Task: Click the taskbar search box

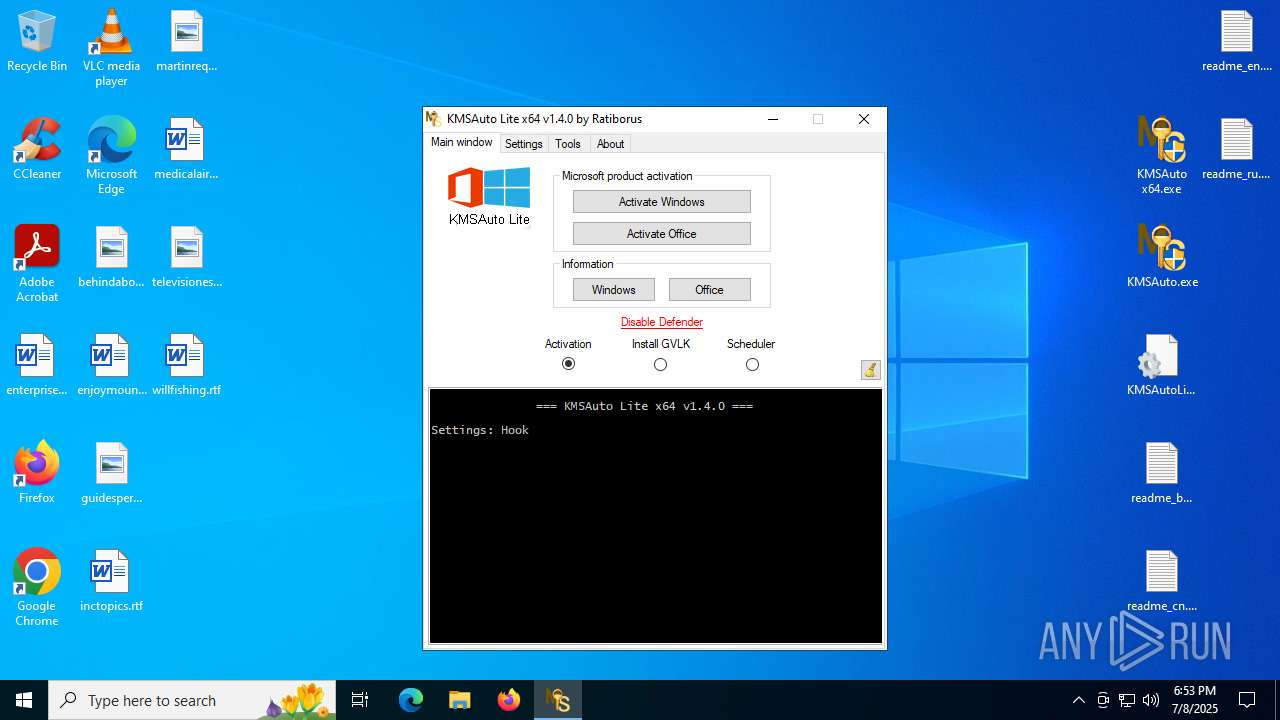Action: click(192, 700)
